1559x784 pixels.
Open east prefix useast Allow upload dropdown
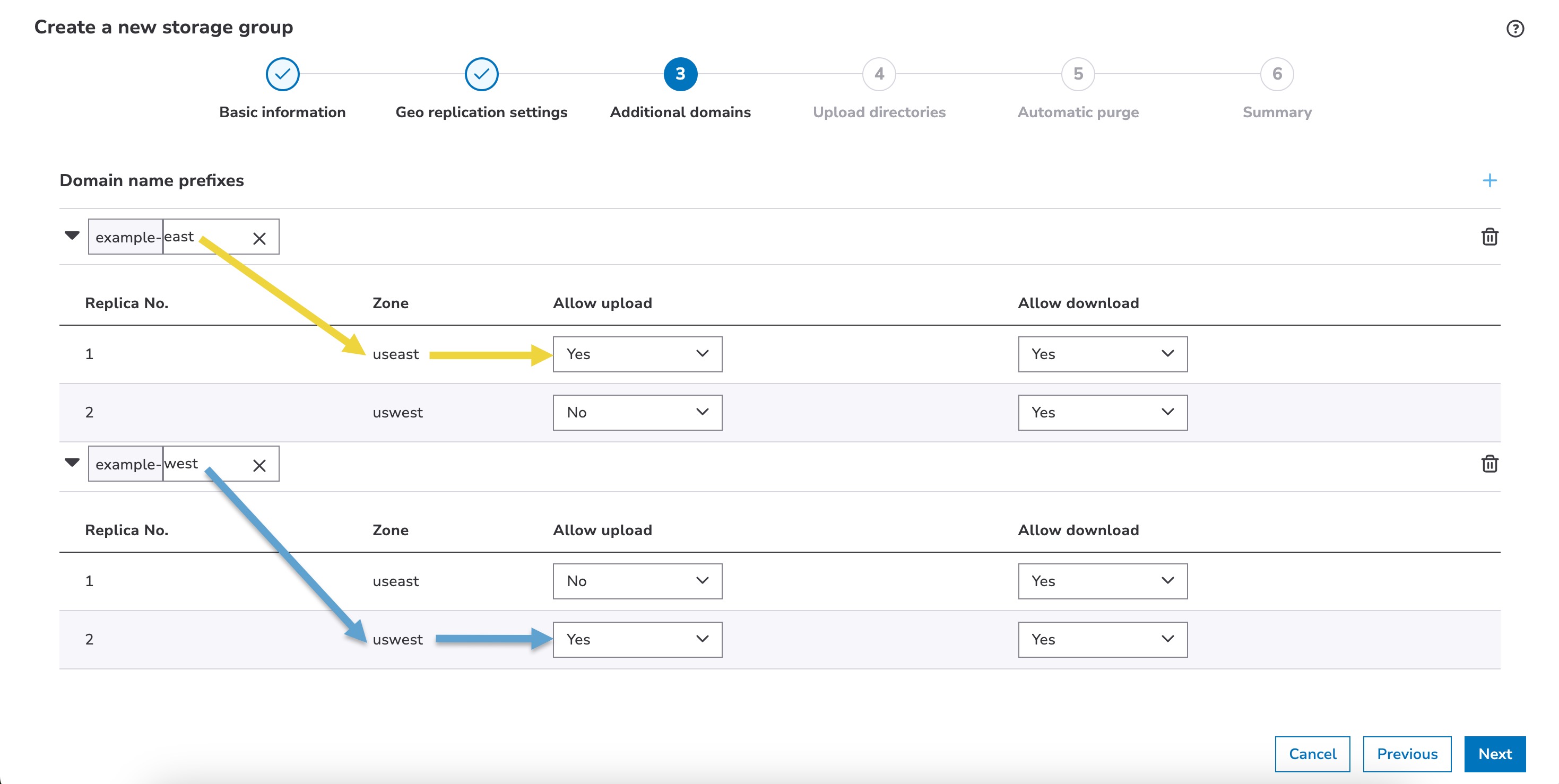[x=637, y=354]
